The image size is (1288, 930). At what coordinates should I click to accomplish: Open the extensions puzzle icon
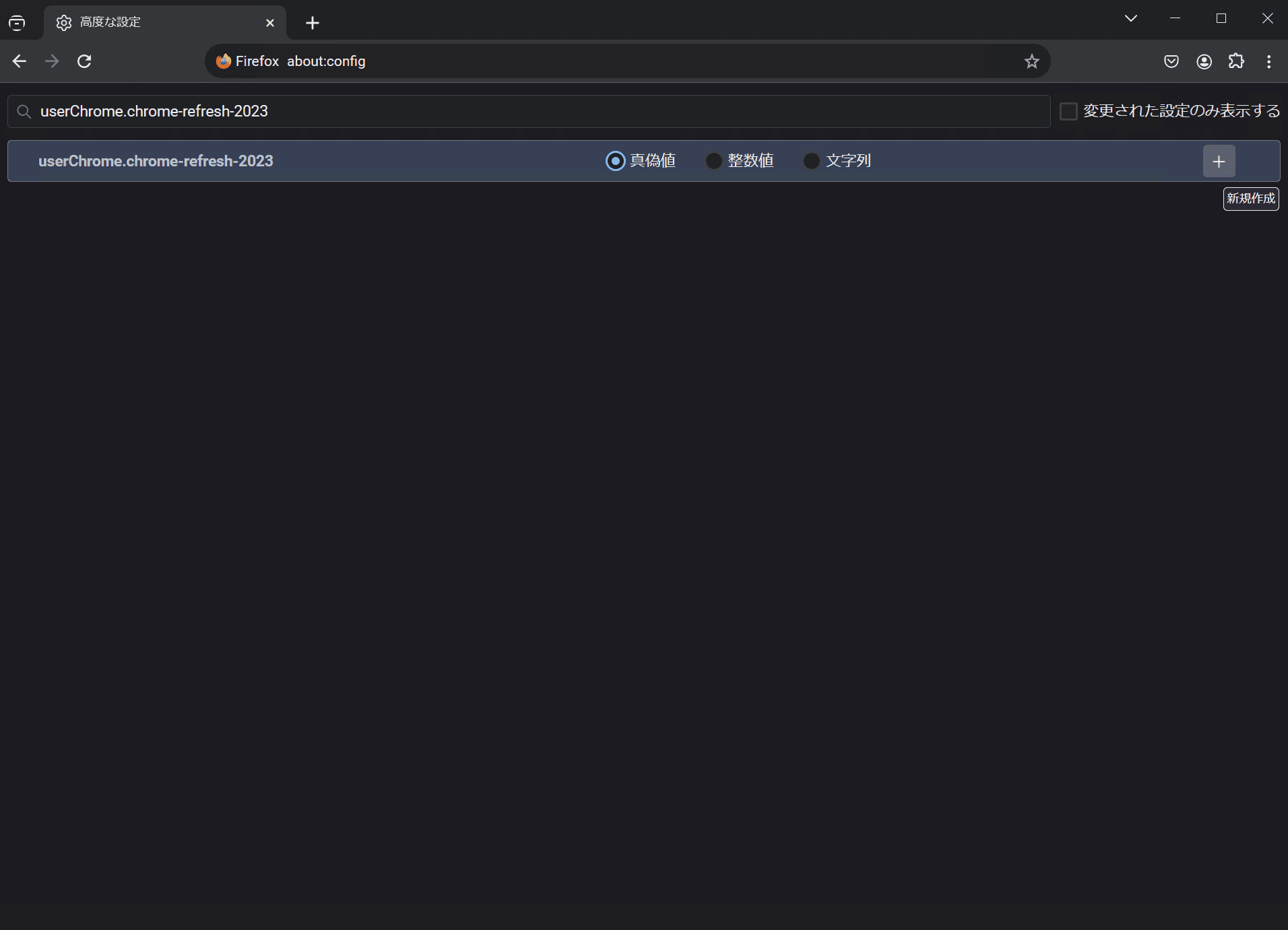(x=1236, y=61)
